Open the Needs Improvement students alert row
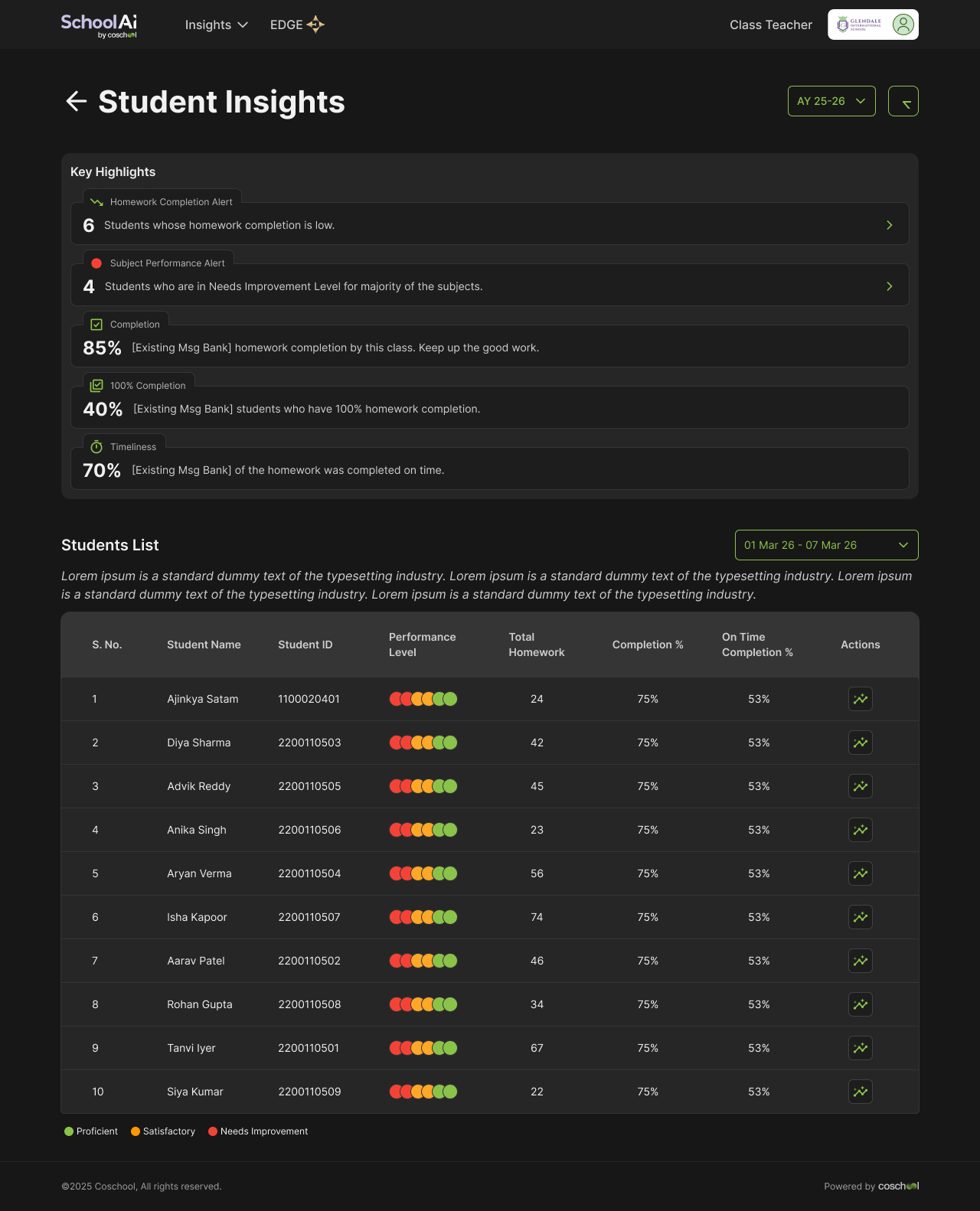The height and width of the screenshot is (1211, 980). click(490, 285)
